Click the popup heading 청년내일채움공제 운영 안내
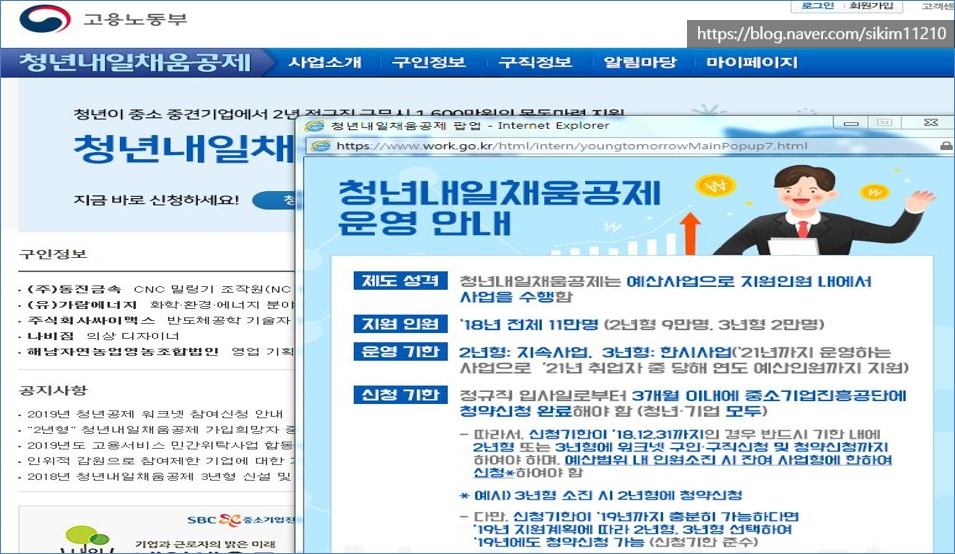955x554 pixels. click(499, 208)
